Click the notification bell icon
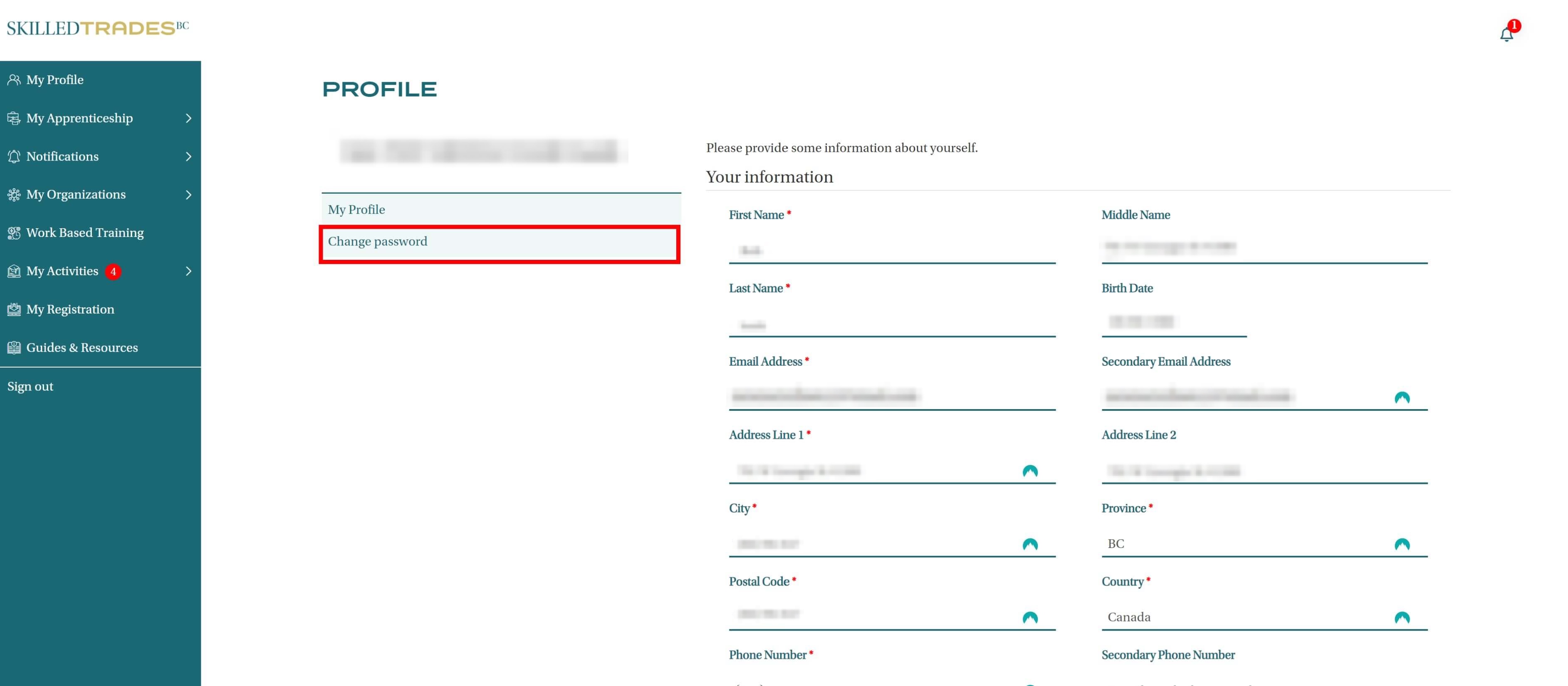This screenshot has width=1568, height=686. [1506, 35]
